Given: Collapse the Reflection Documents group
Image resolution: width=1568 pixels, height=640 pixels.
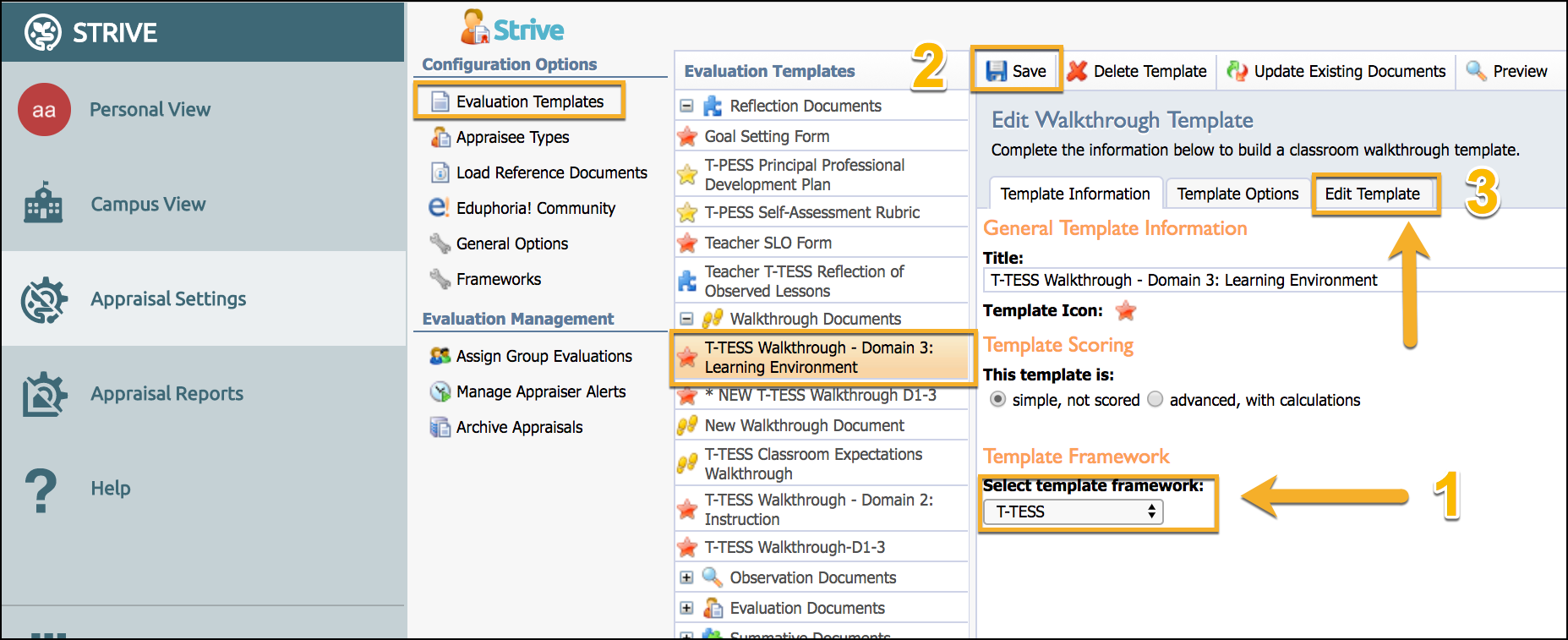Looking at the screenshot, I should pos(686,107).
